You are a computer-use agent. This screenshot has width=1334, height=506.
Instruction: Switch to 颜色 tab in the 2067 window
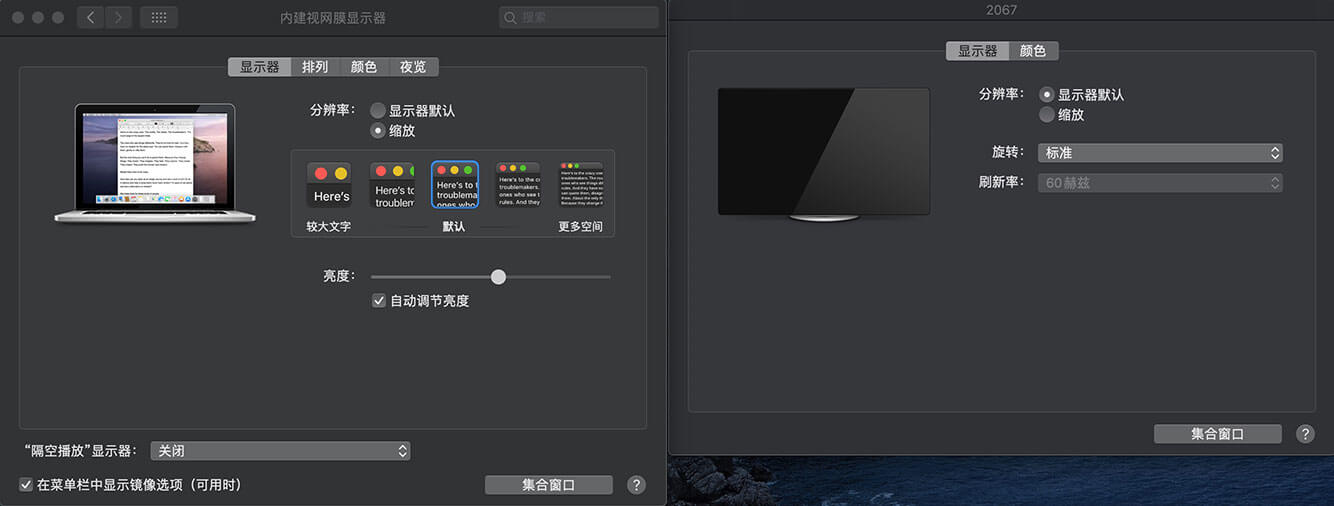tap(1033, 51)
